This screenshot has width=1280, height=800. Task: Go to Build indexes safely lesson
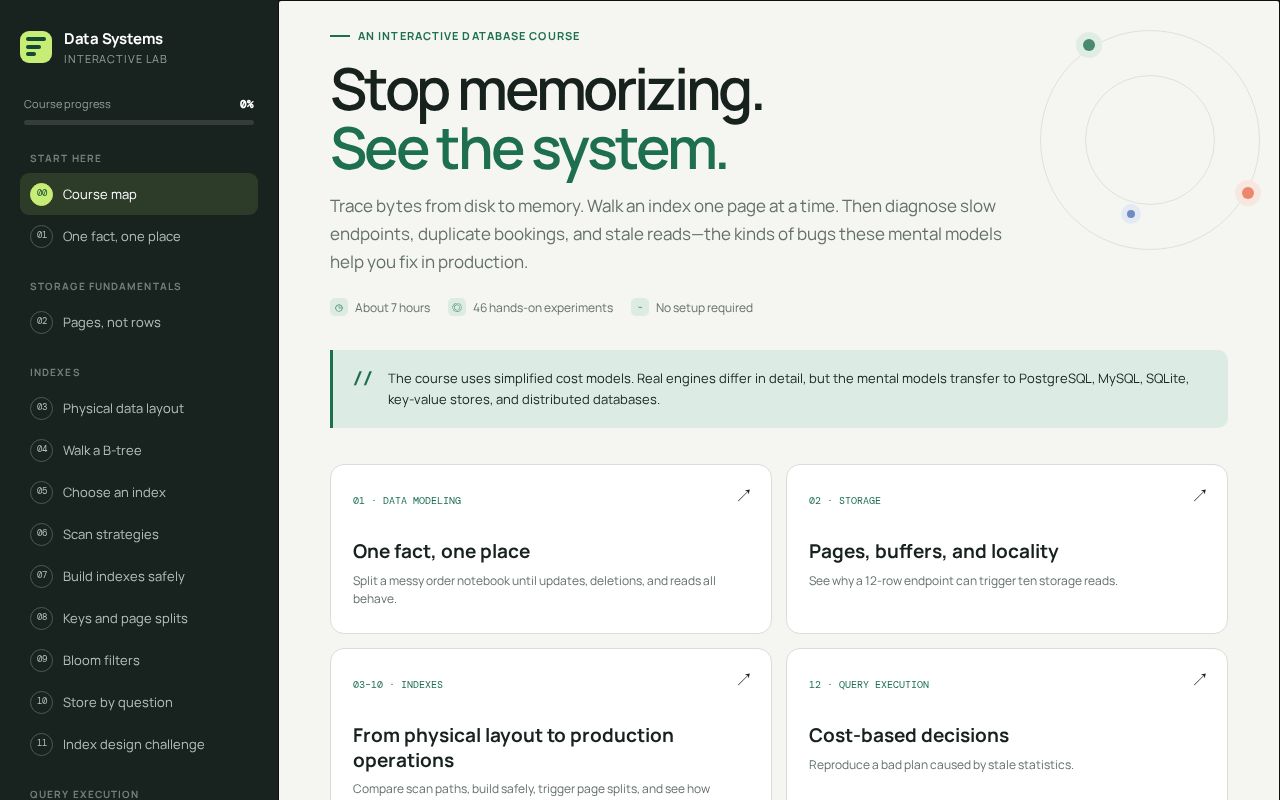click(x=139, y=576)
